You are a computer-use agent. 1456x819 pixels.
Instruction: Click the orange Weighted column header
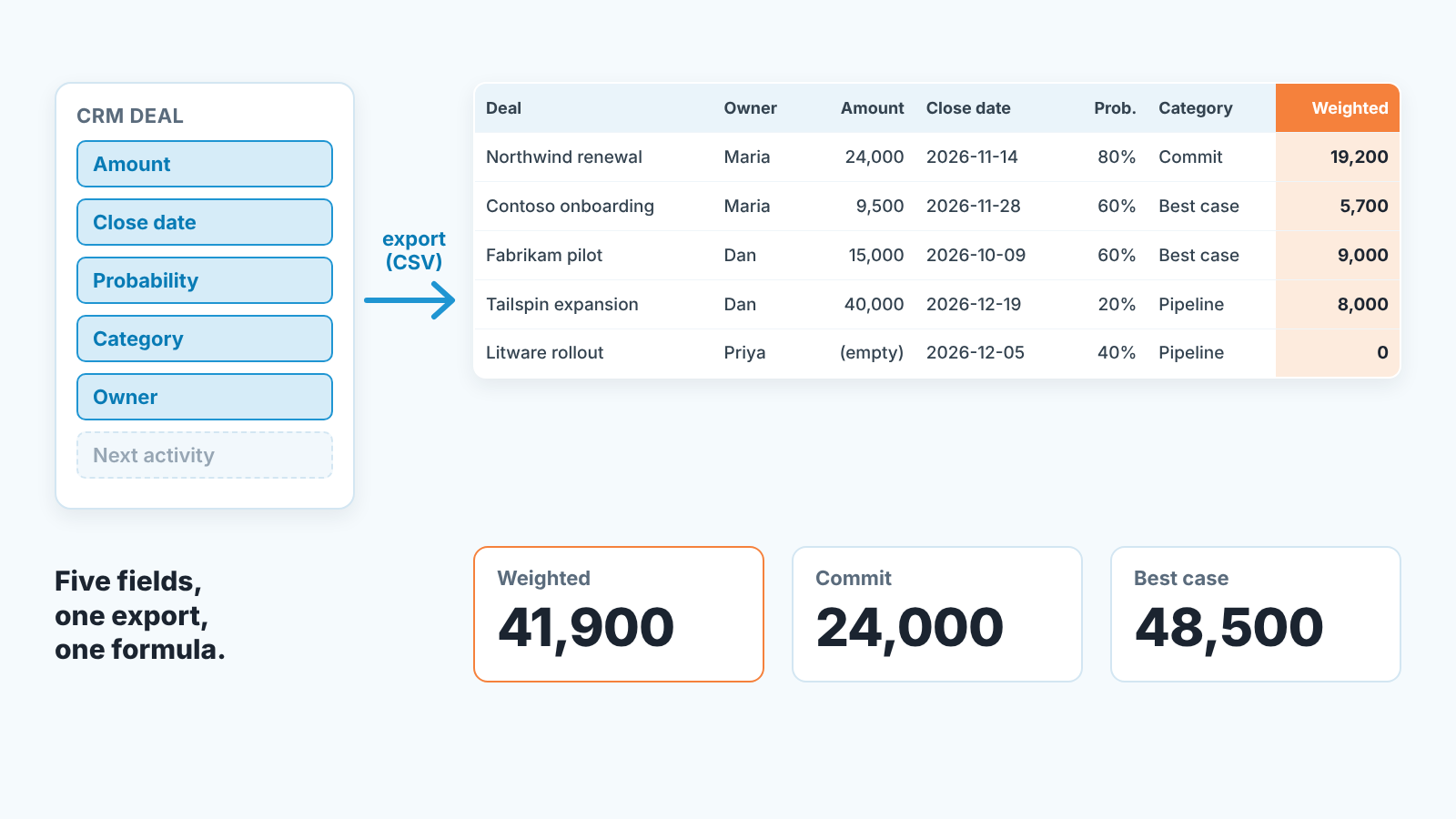[x=1338, y=108]
